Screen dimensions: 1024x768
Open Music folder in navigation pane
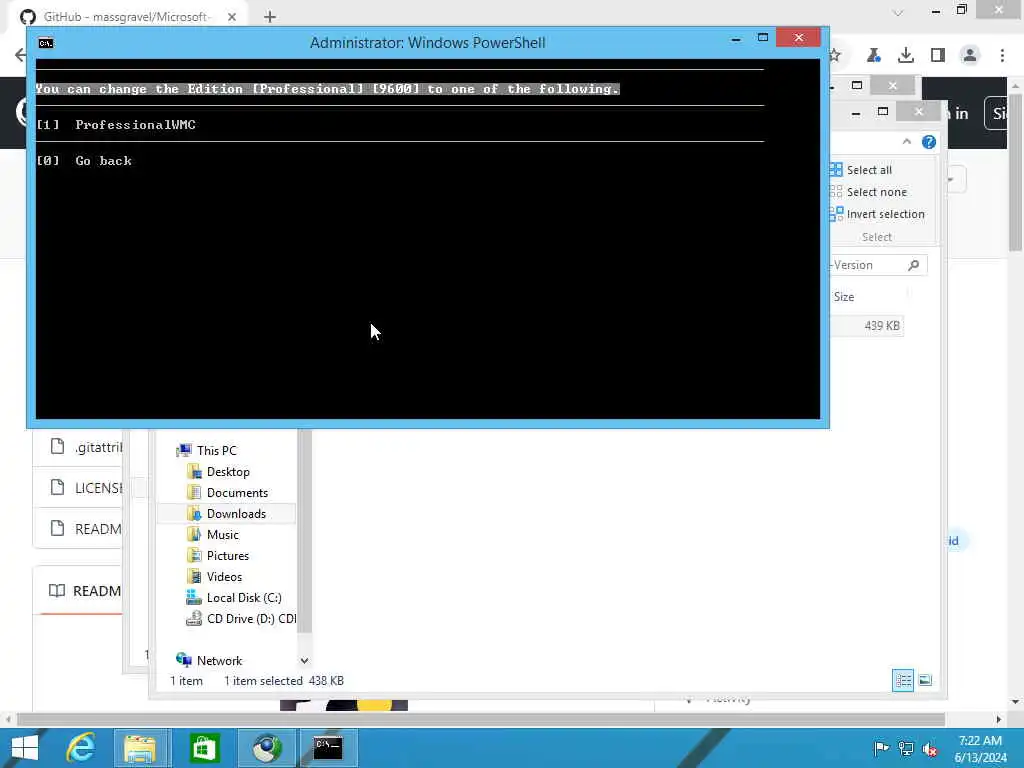tap(223, 534)
